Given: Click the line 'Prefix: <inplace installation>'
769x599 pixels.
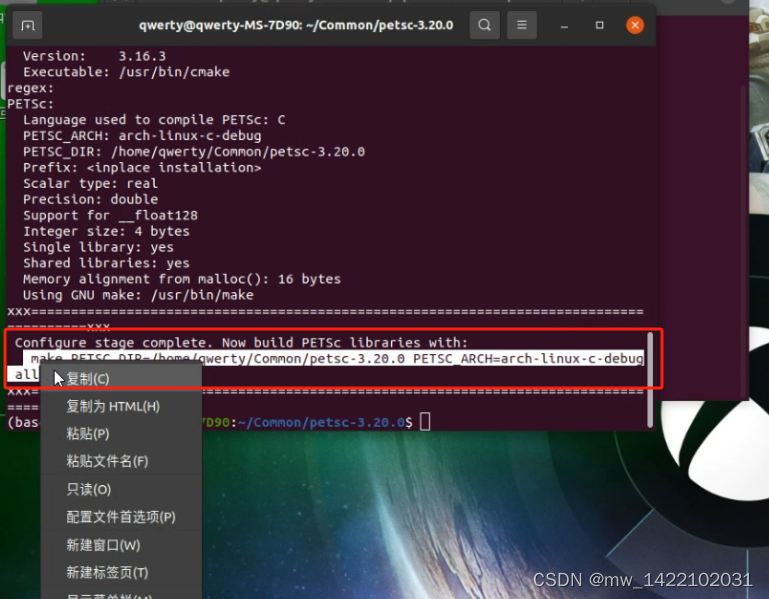Looking at the screenshot, I should [142, 168].
